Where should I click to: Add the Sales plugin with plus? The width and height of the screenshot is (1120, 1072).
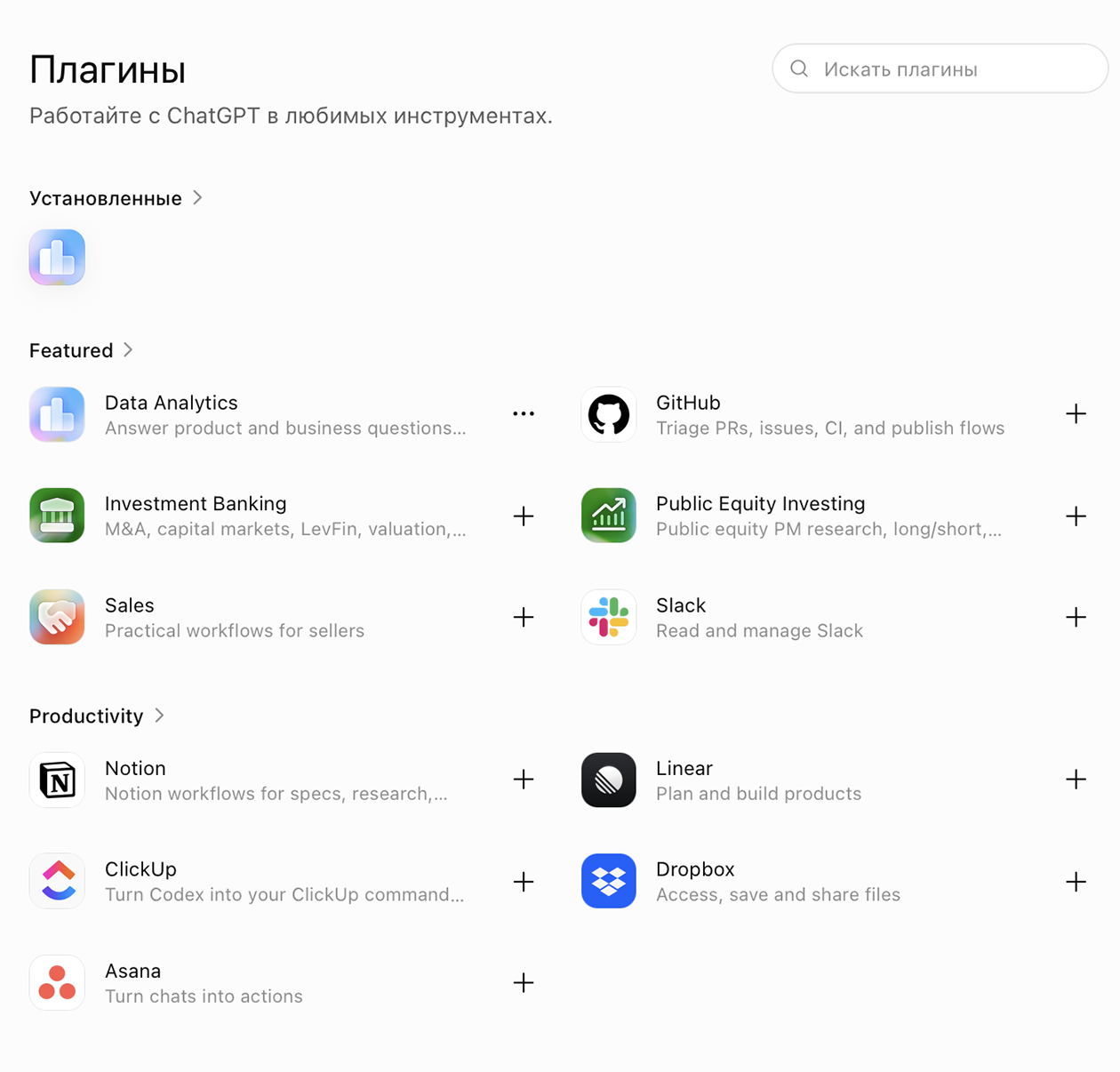point(524,617)
